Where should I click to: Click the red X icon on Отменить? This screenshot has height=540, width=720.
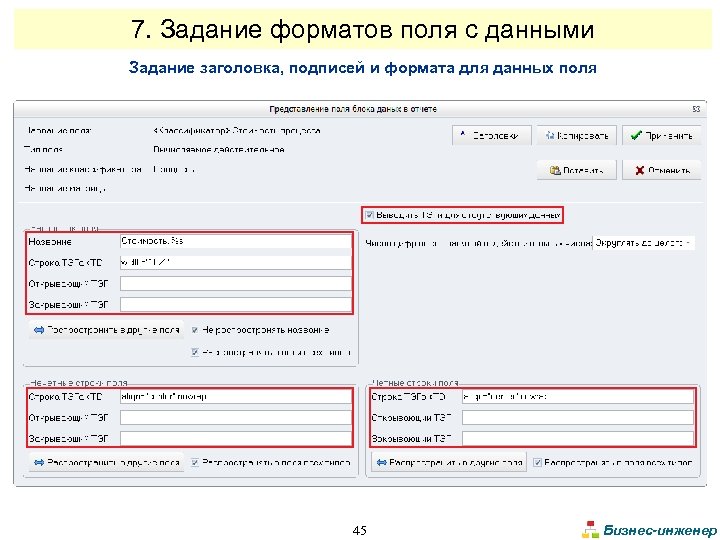click(639, 170)
